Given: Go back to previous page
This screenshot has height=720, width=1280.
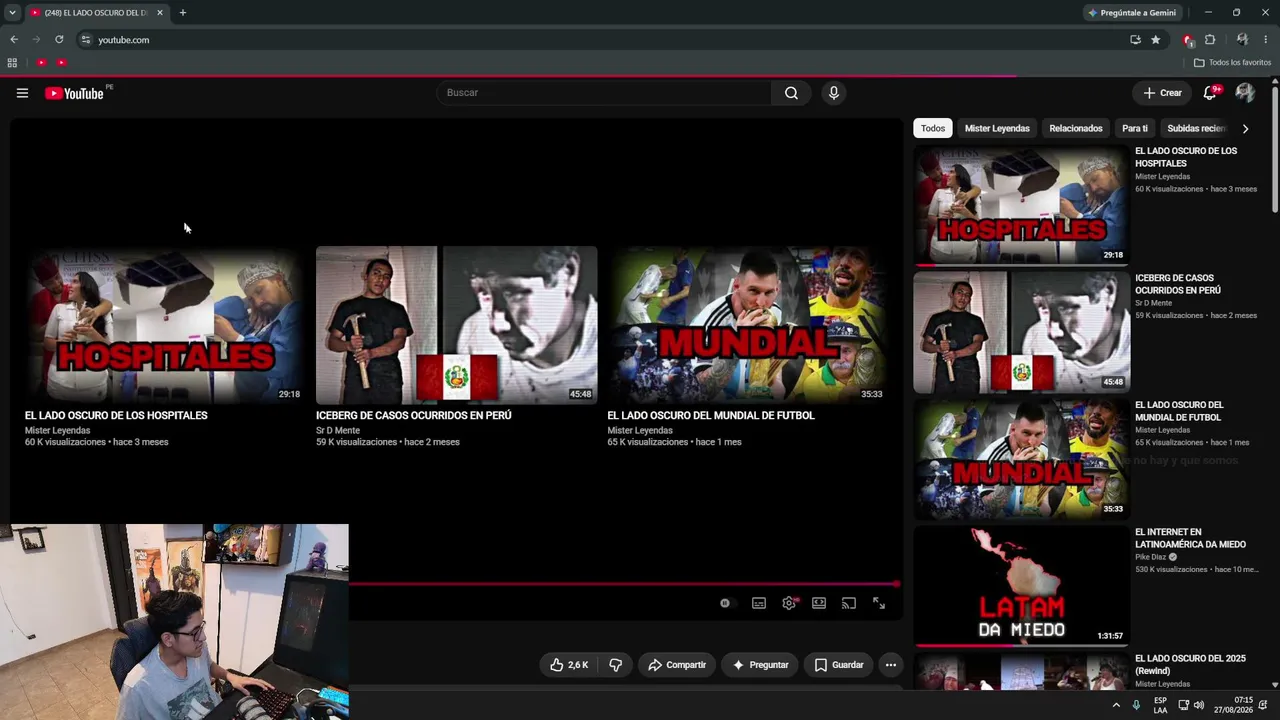Looking at the screenshot, I should [14, 40].
